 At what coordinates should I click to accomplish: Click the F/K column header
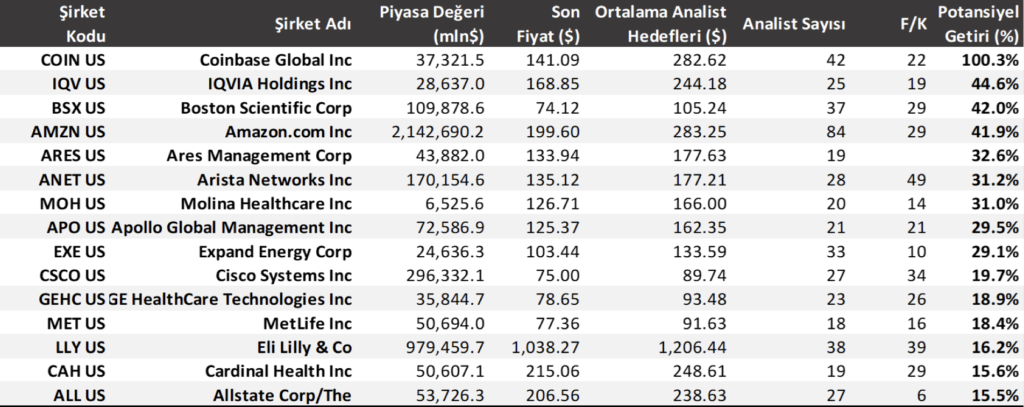pos(912,24)
